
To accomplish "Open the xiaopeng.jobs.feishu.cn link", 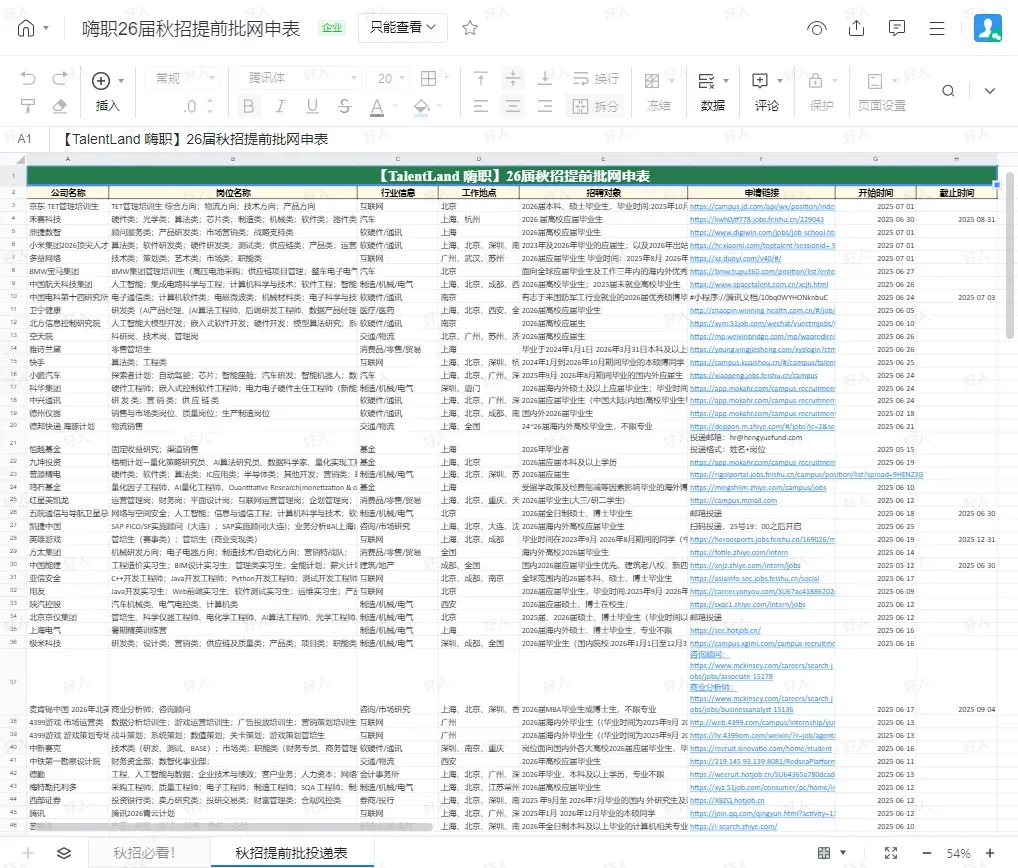I will pyautogui.click(x=753, y=375).
